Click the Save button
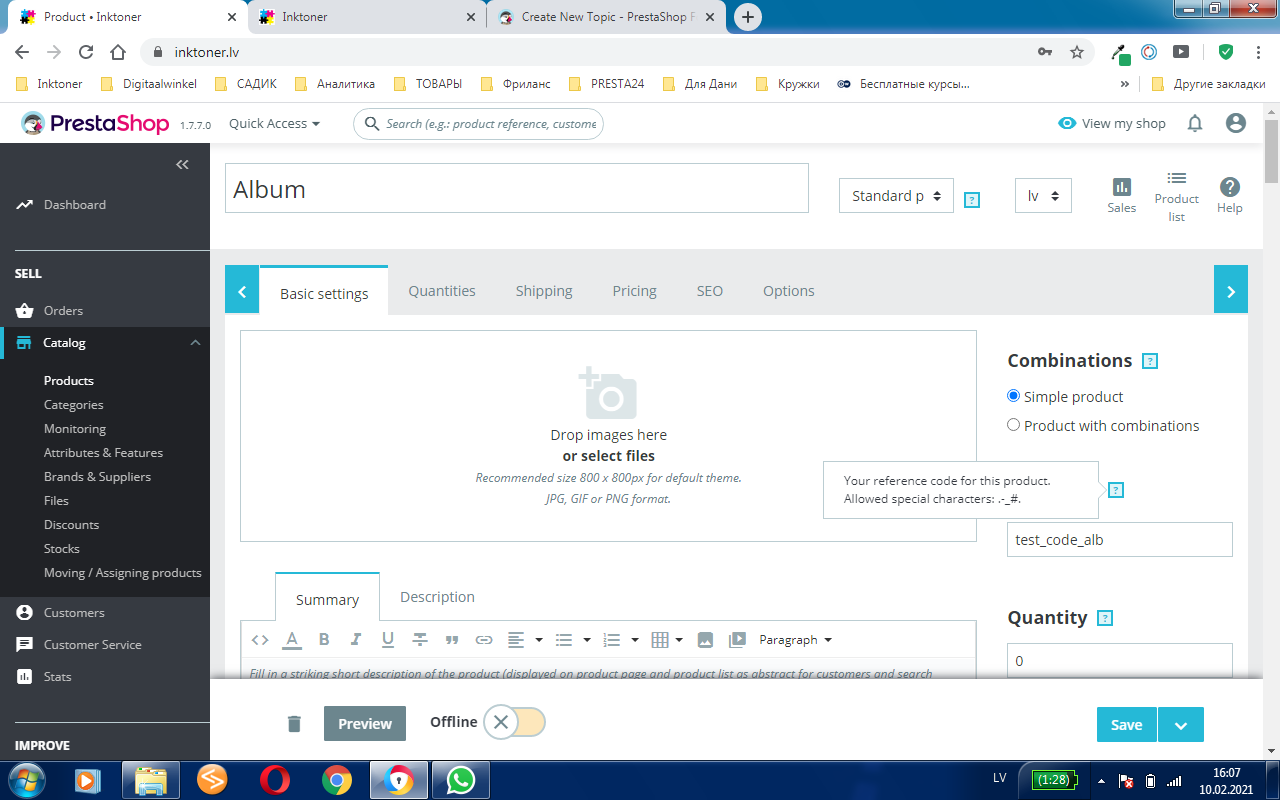 [1127, 725]
